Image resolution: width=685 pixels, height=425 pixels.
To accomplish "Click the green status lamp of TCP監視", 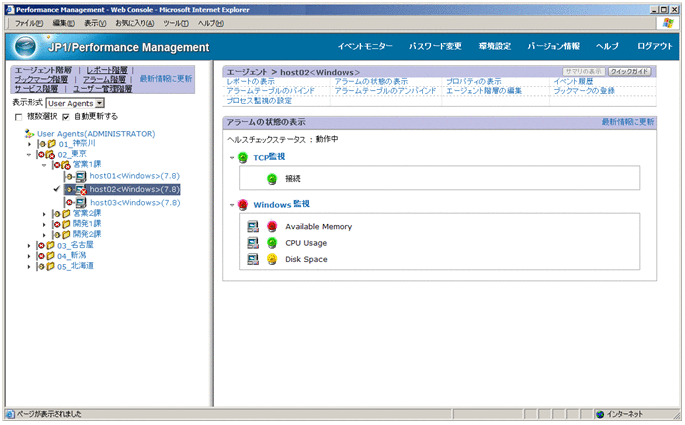I will pyautogui.click(x=243, y=158).
